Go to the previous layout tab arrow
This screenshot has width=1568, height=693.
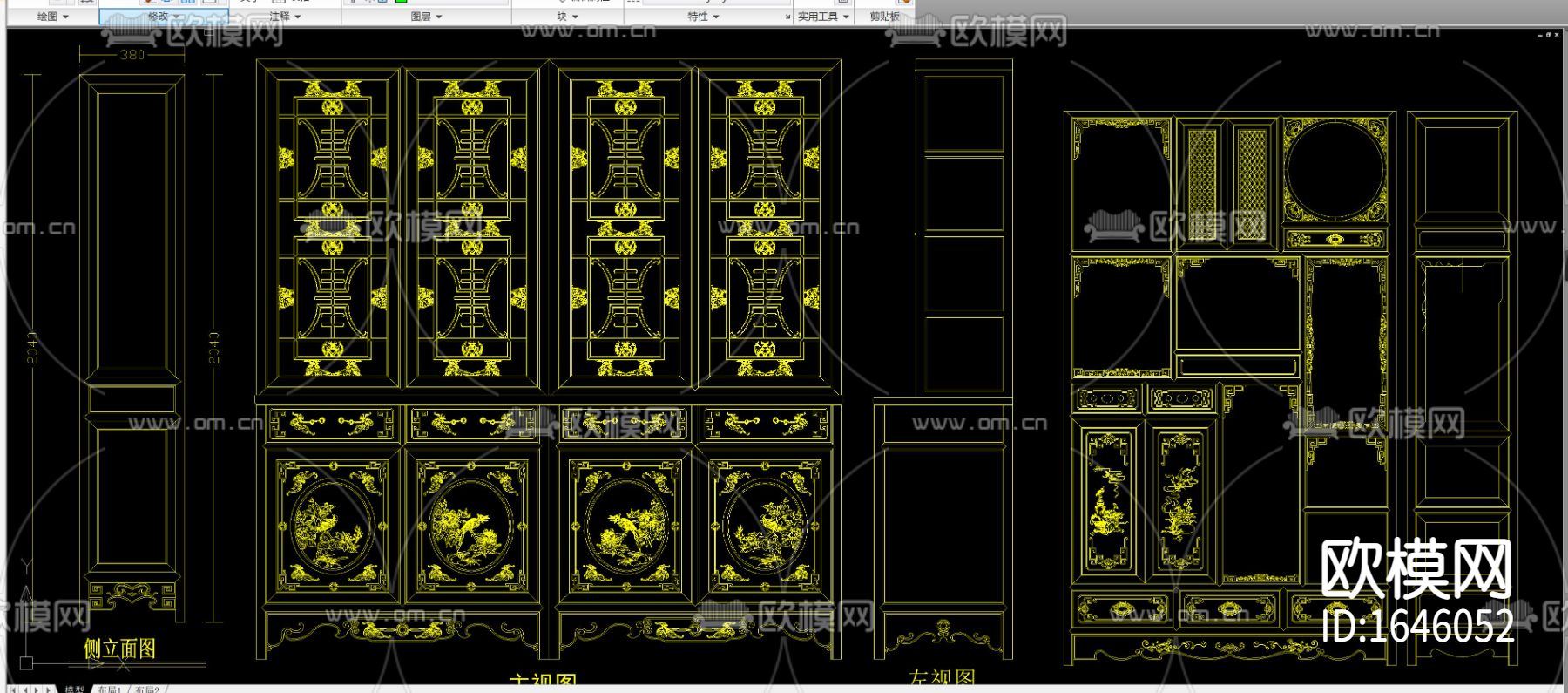click(x=24, y=690)
